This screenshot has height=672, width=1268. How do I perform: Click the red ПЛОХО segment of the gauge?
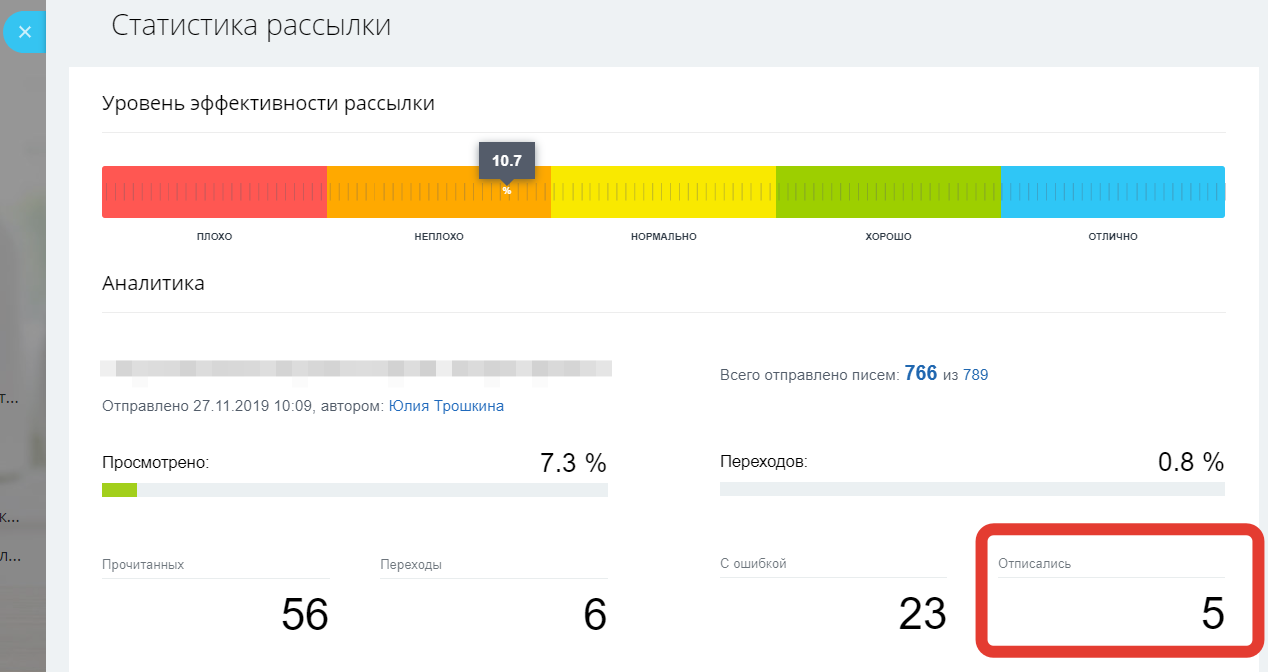pyautogui.click(x=213, y=191)
